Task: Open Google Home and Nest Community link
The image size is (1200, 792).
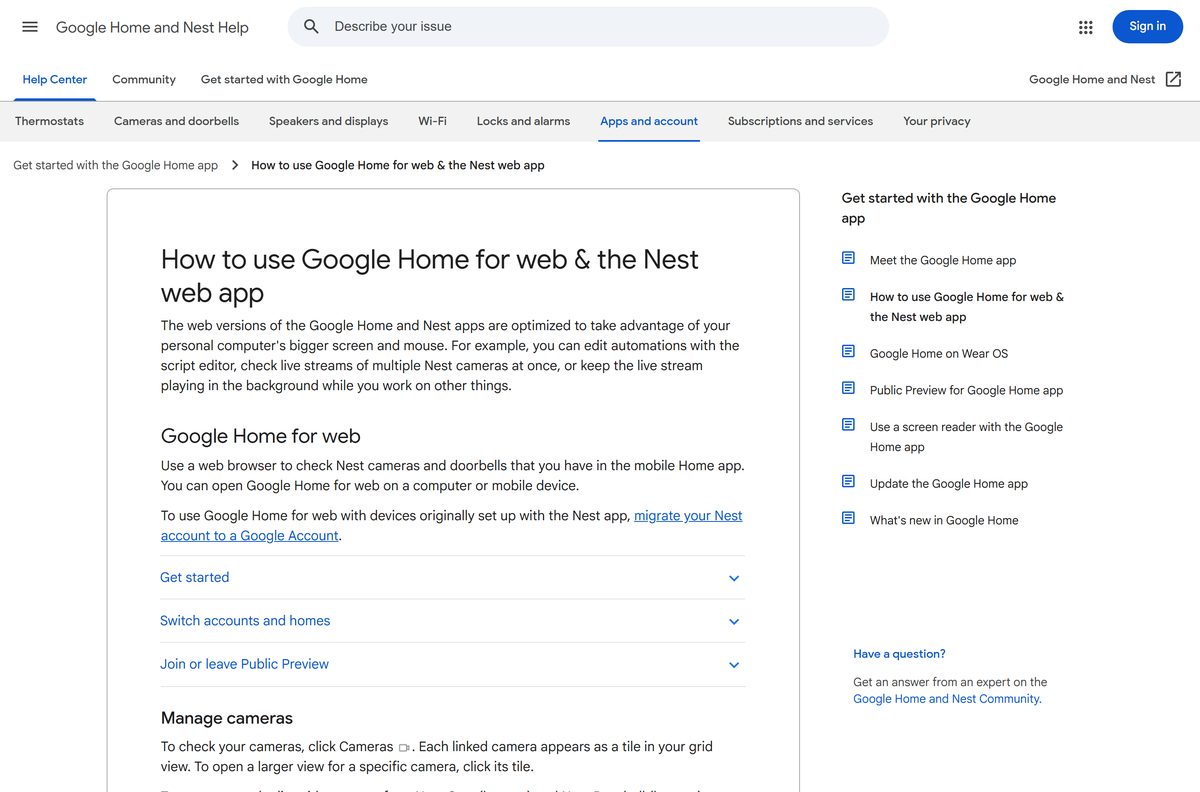Action: click(x=947, y=699)
